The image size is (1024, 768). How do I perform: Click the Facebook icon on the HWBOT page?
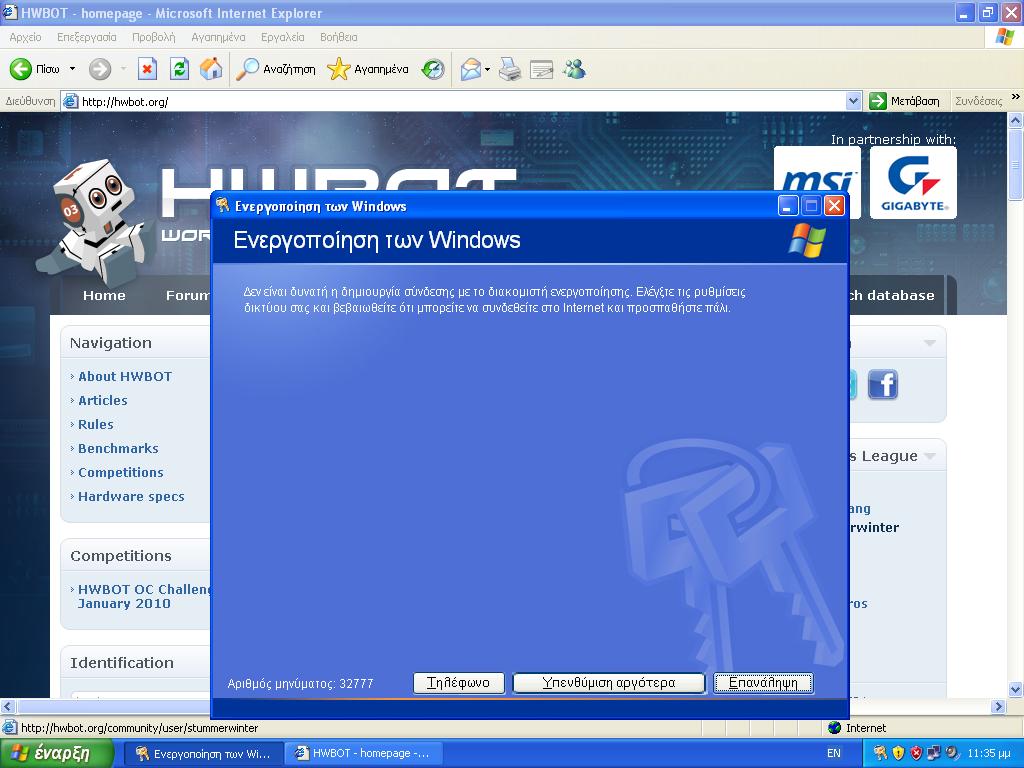[x=883, y=384]
